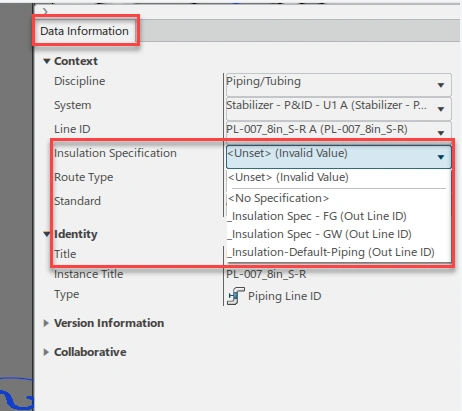Click the Piping Line ID type icon
This screenshot has height=411, width=462.
click(x=236, y=296)
